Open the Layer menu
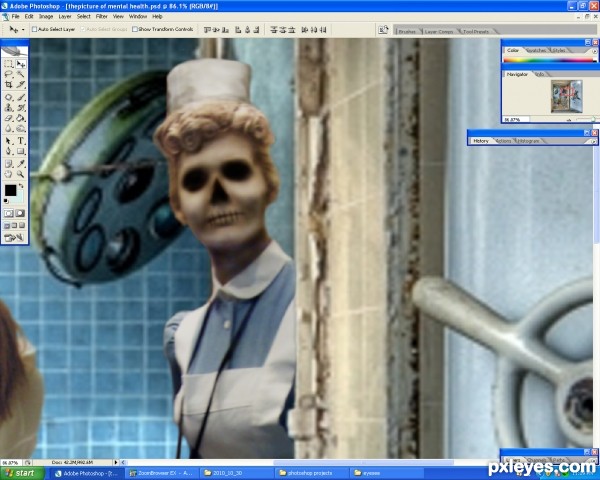600x480 pixels. point(65,16)
